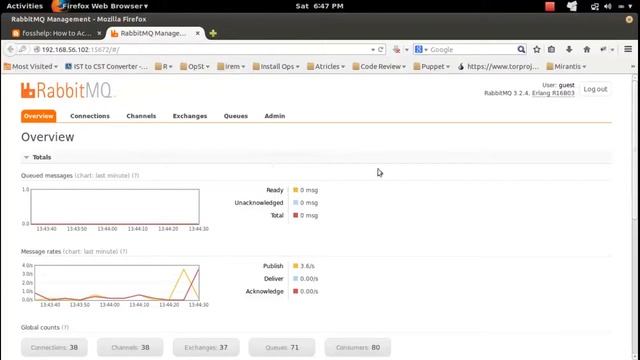
Task: Click the yellow Ready color swatch
Action: 296,190
